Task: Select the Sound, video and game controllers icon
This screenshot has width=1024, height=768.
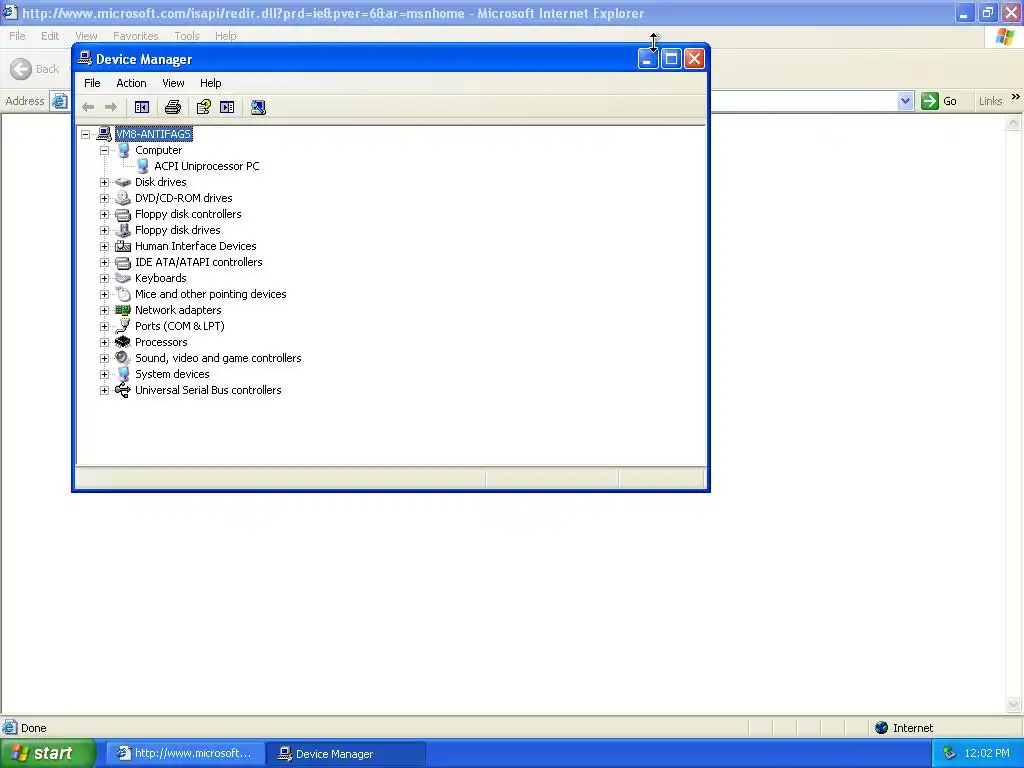Action: pos(123,358)
